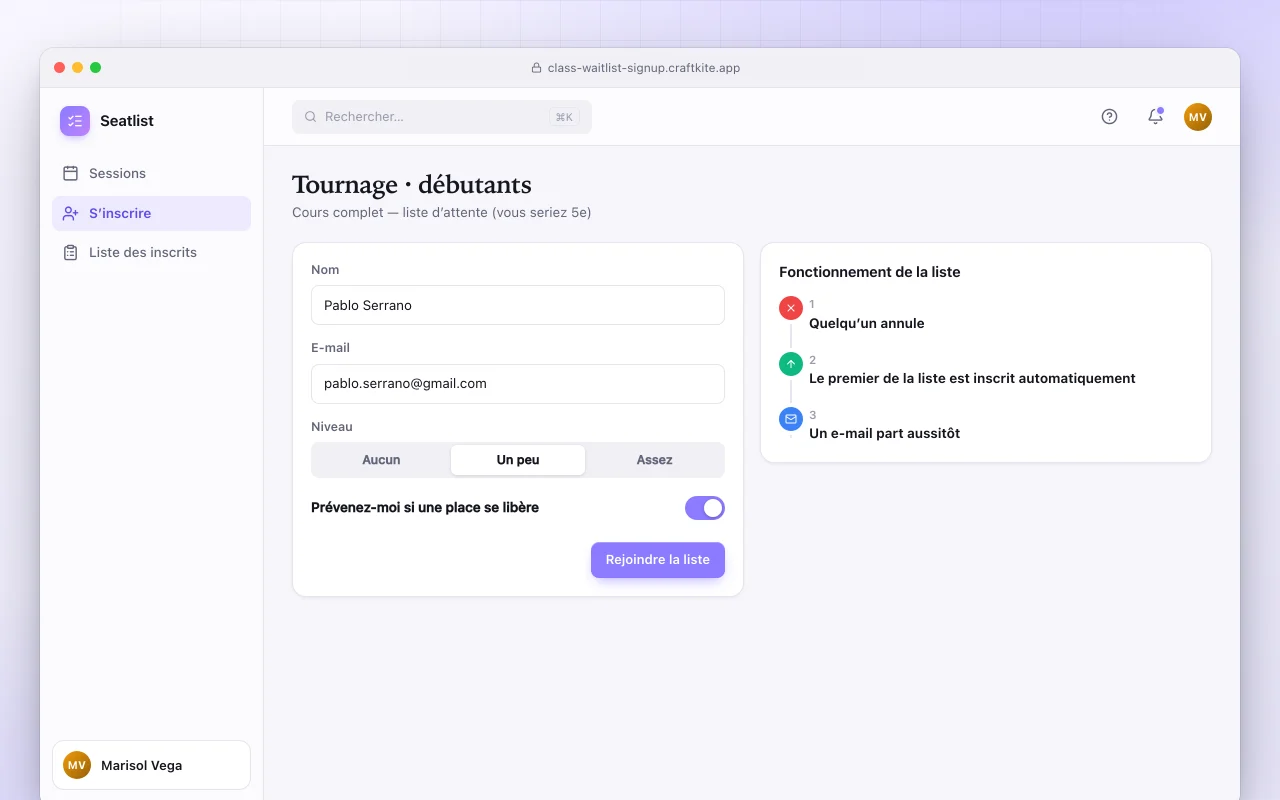This screenshot has width=1280, height=800.
Task: Select the Assez level option
Action: pos(654,460)
